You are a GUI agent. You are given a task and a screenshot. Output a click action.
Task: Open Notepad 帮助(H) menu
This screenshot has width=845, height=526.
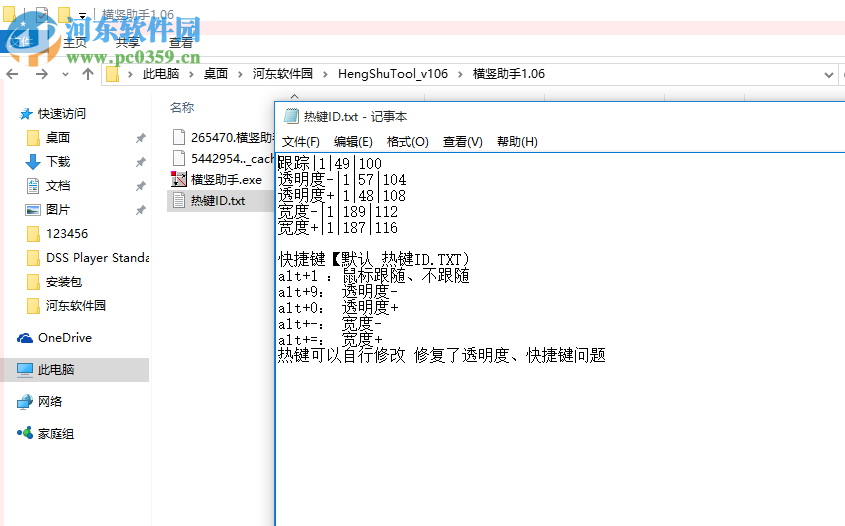(x=517, y=142)
